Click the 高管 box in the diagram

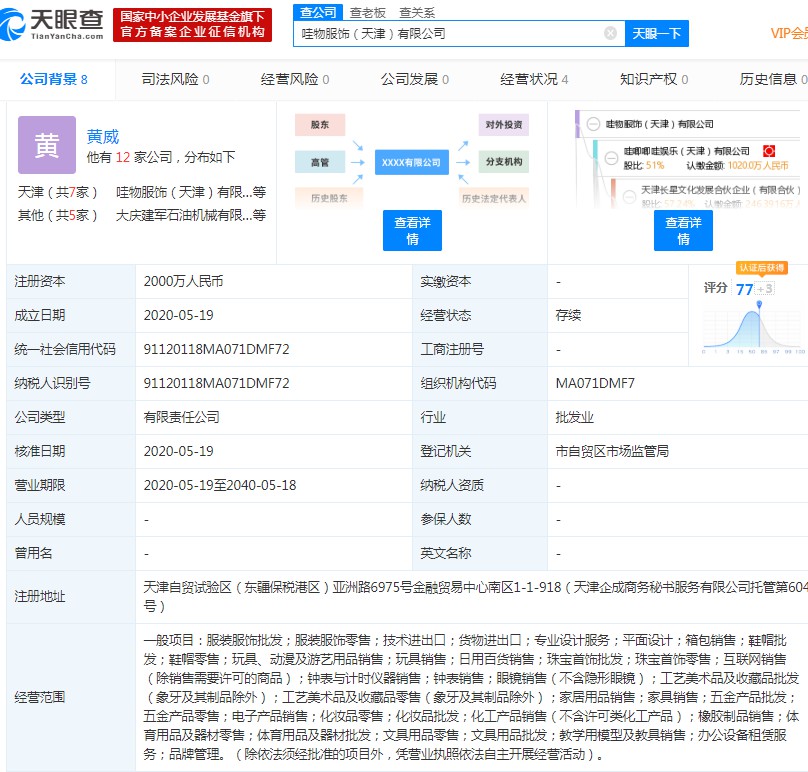(x=320, y=162)
